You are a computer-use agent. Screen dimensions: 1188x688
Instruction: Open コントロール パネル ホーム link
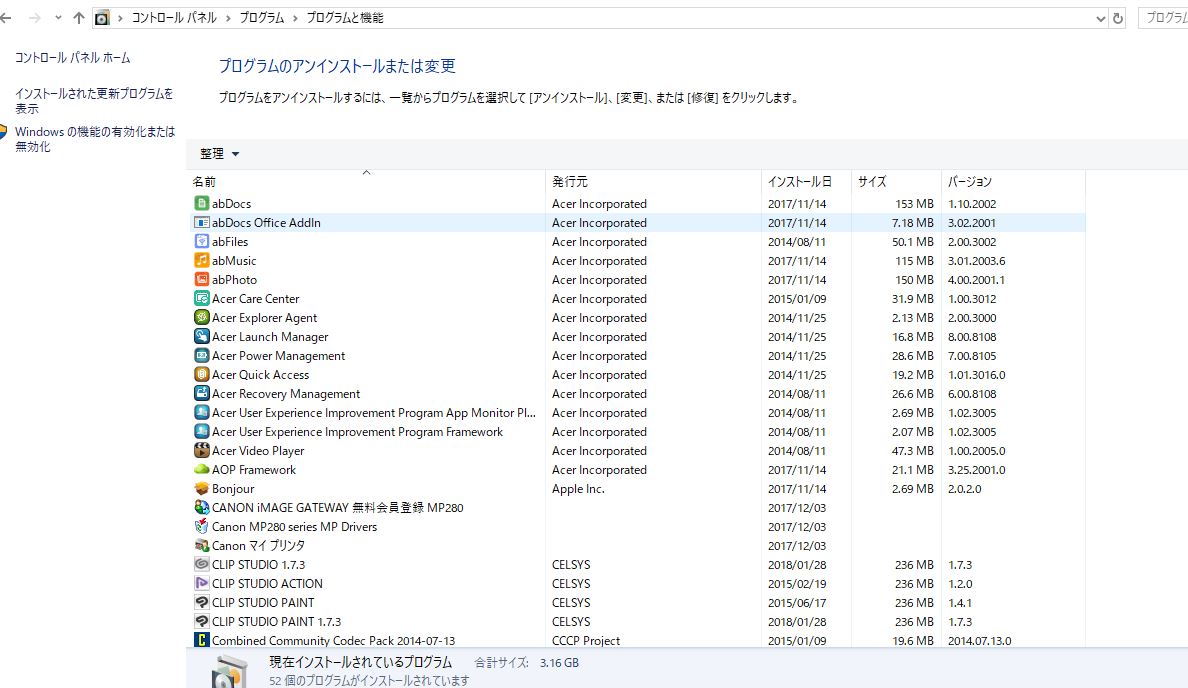[x=72, y=58]
